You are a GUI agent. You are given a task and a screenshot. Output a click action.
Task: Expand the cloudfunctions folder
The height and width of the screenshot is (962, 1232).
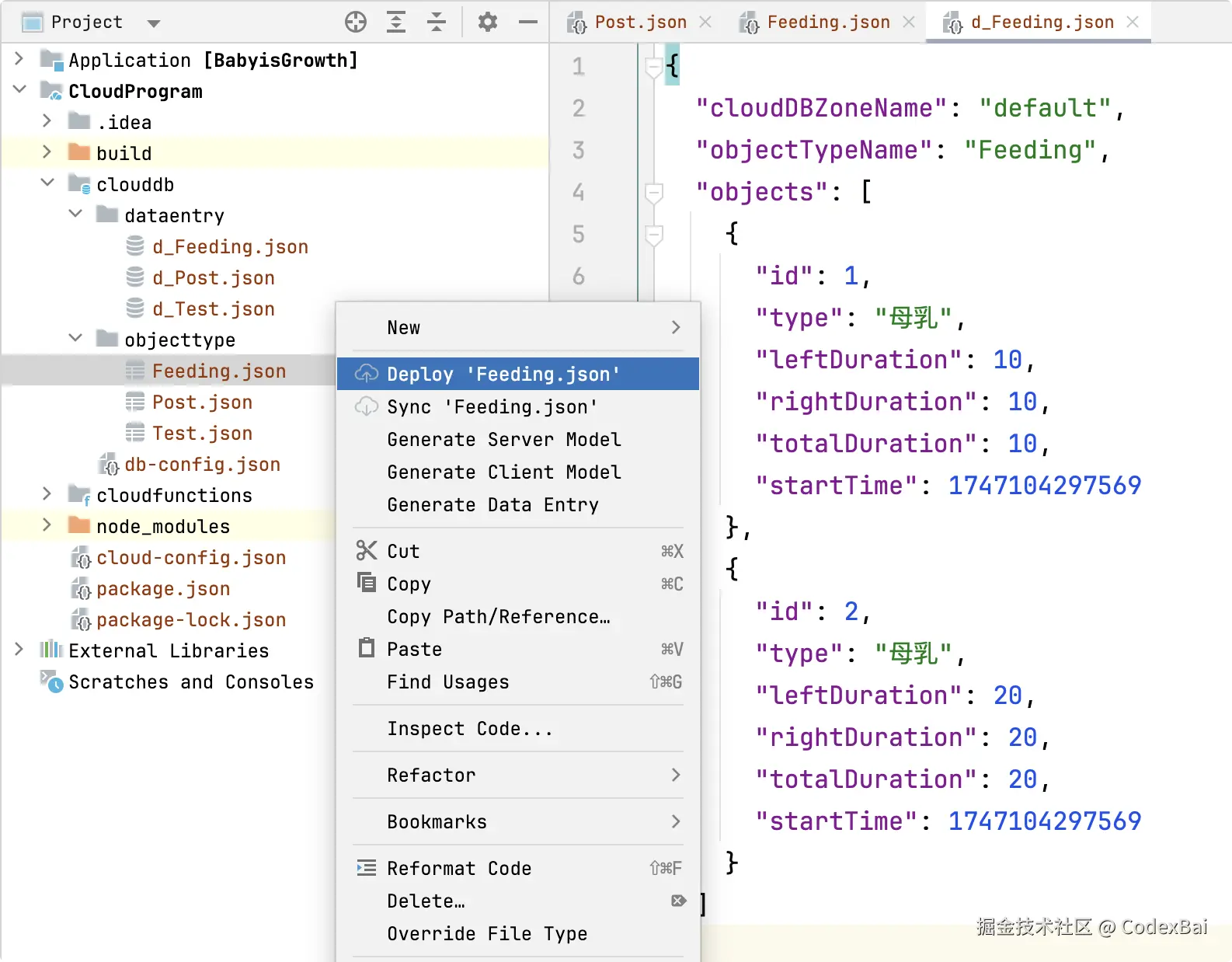coord(47,494)
